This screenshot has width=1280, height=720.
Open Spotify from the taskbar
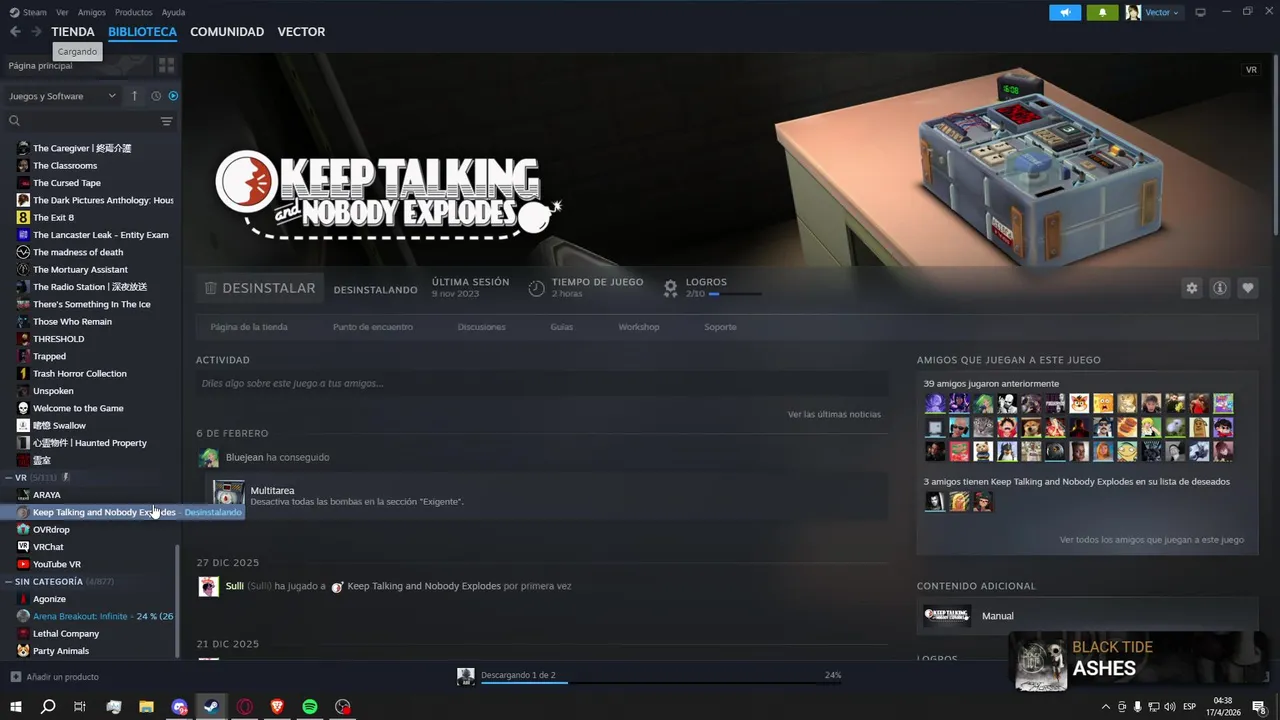310,707
